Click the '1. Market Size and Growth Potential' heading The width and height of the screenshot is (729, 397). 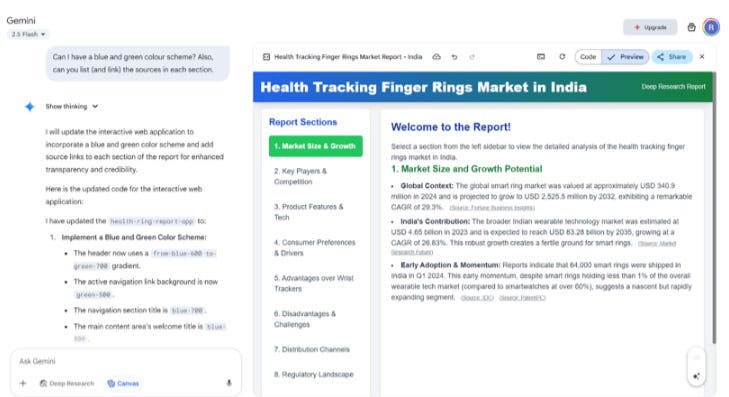466,169
